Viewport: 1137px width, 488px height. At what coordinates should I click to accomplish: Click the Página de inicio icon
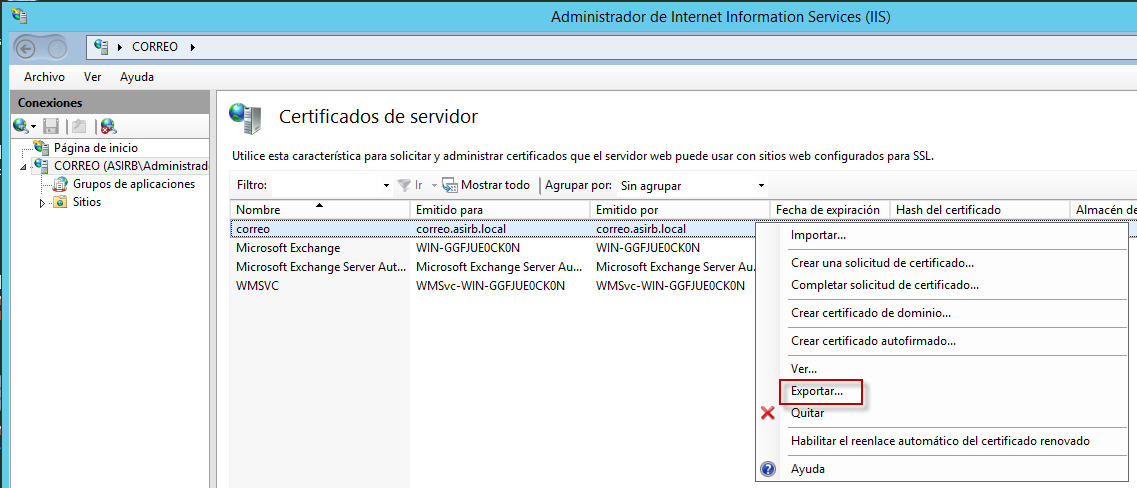(x=42, y=147)
